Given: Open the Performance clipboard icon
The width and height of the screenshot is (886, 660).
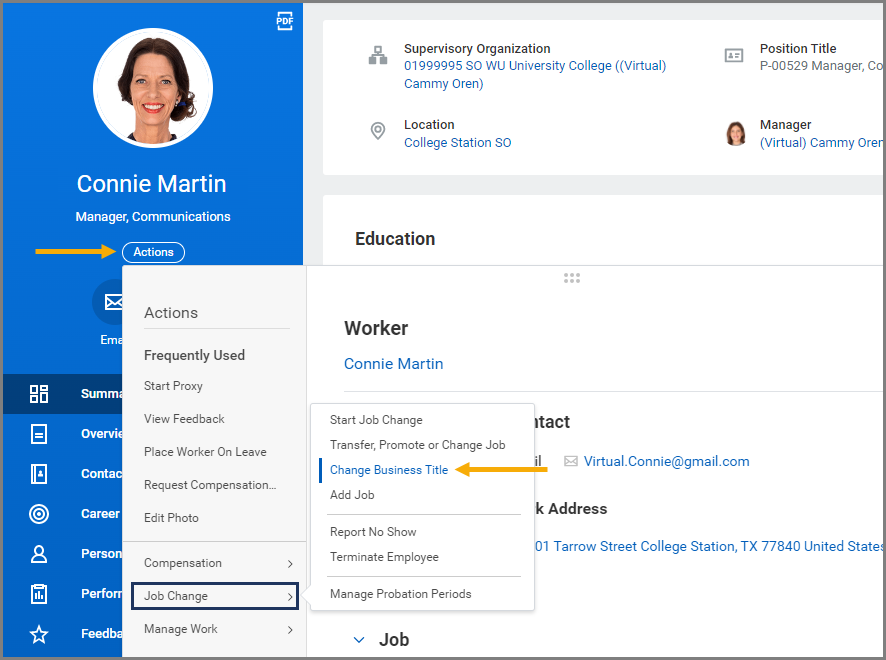Looking at the screenshot, I should point(39,594).
